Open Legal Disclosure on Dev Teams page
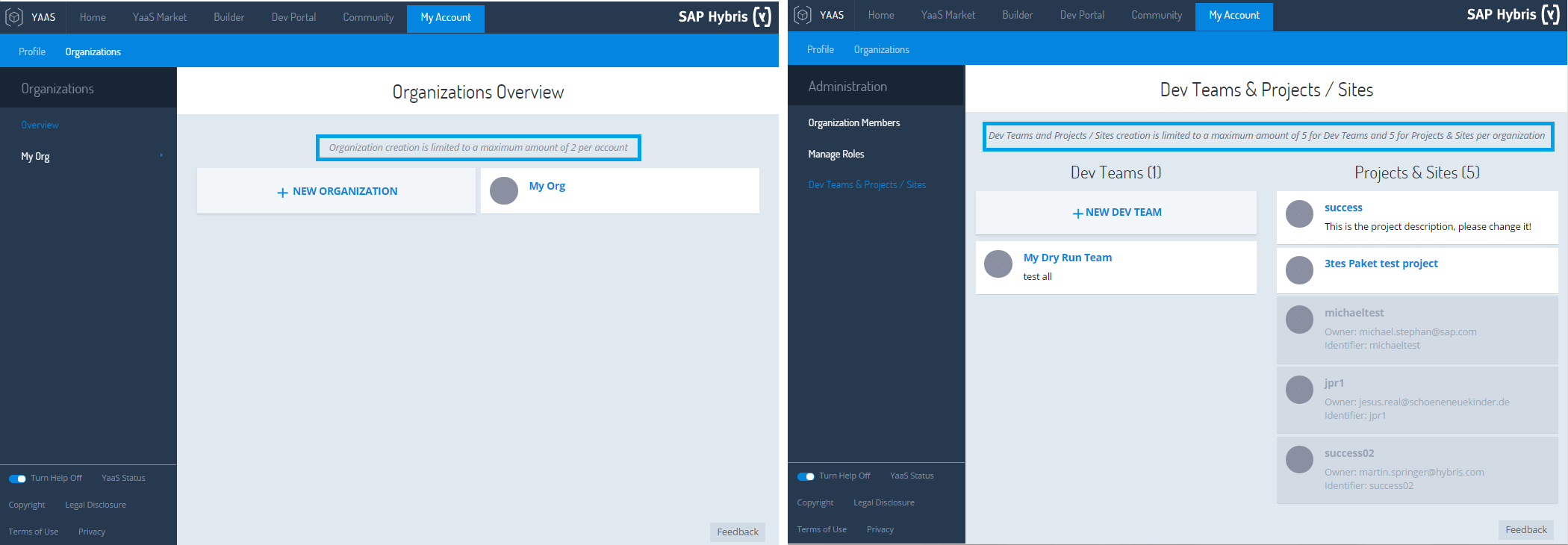The height and width of the screenshot is (545, 1568). coord(884,502)
